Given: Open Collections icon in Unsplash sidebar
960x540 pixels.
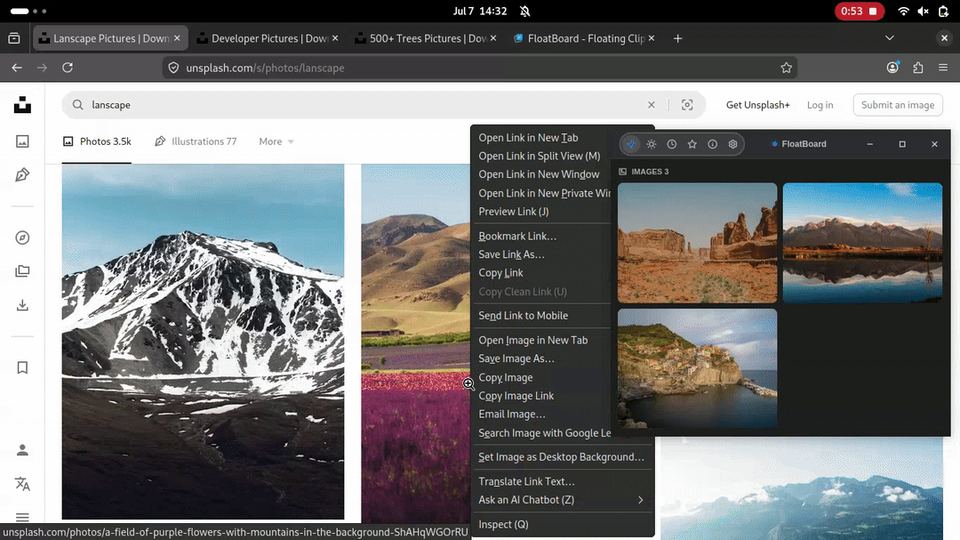Looking at the screenshot, I should point(23,271).
